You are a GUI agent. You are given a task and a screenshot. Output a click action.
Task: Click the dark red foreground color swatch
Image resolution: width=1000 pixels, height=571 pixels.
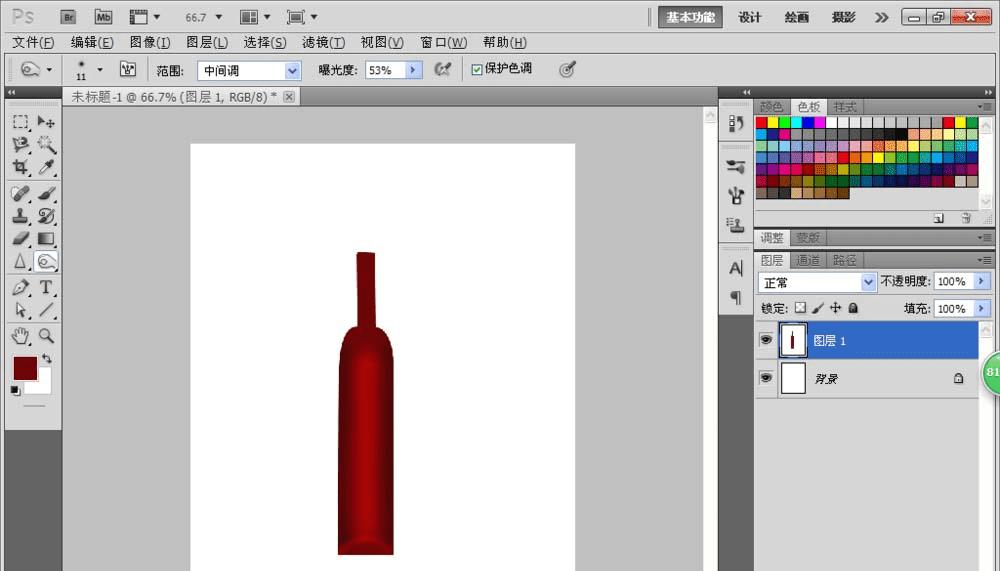24,368
